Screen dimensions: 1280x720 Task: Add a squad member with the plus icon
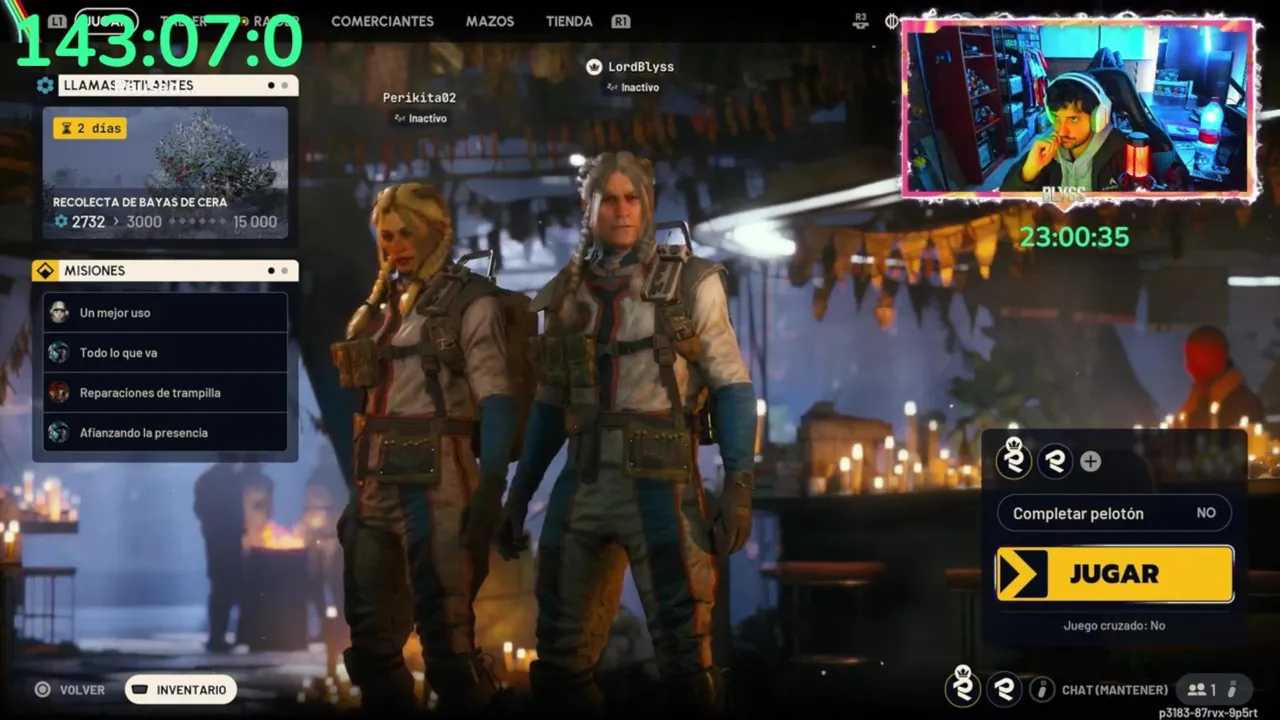pos(1091,461)
